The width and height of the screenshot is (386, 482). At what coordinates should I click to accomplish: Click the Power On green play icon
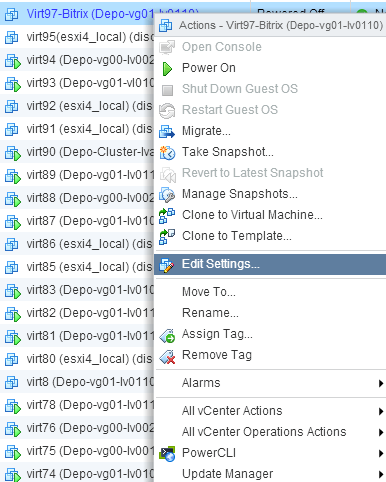tap(167, 69)
